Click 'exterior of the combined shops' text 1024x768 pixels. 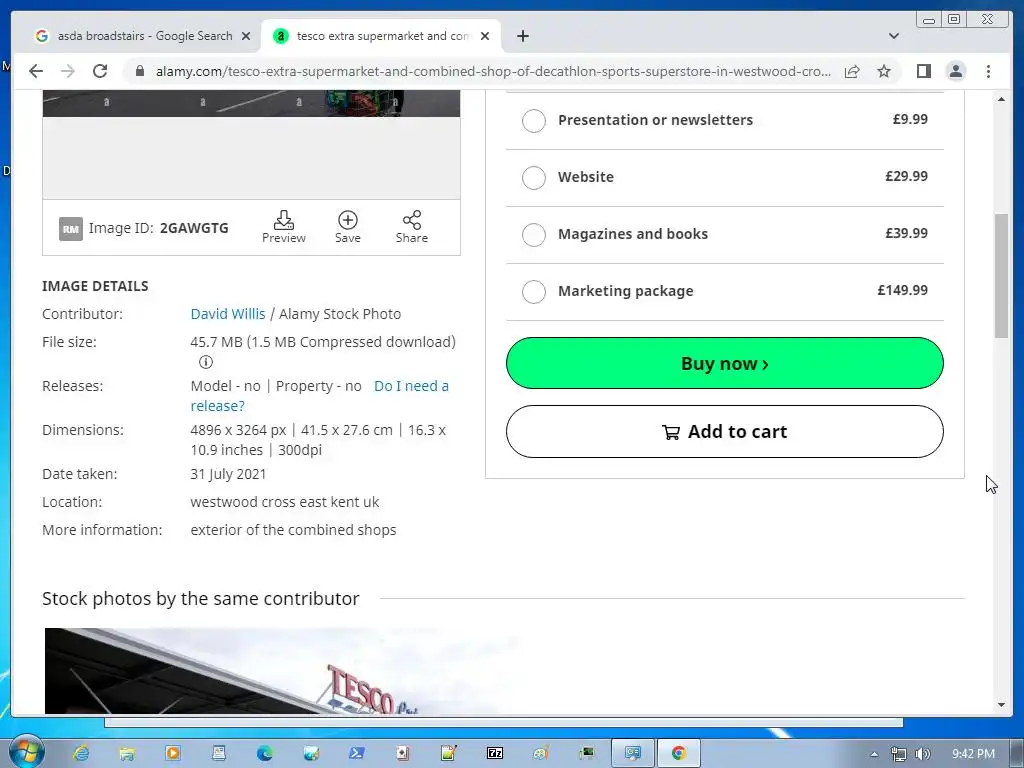coord(293,530)
